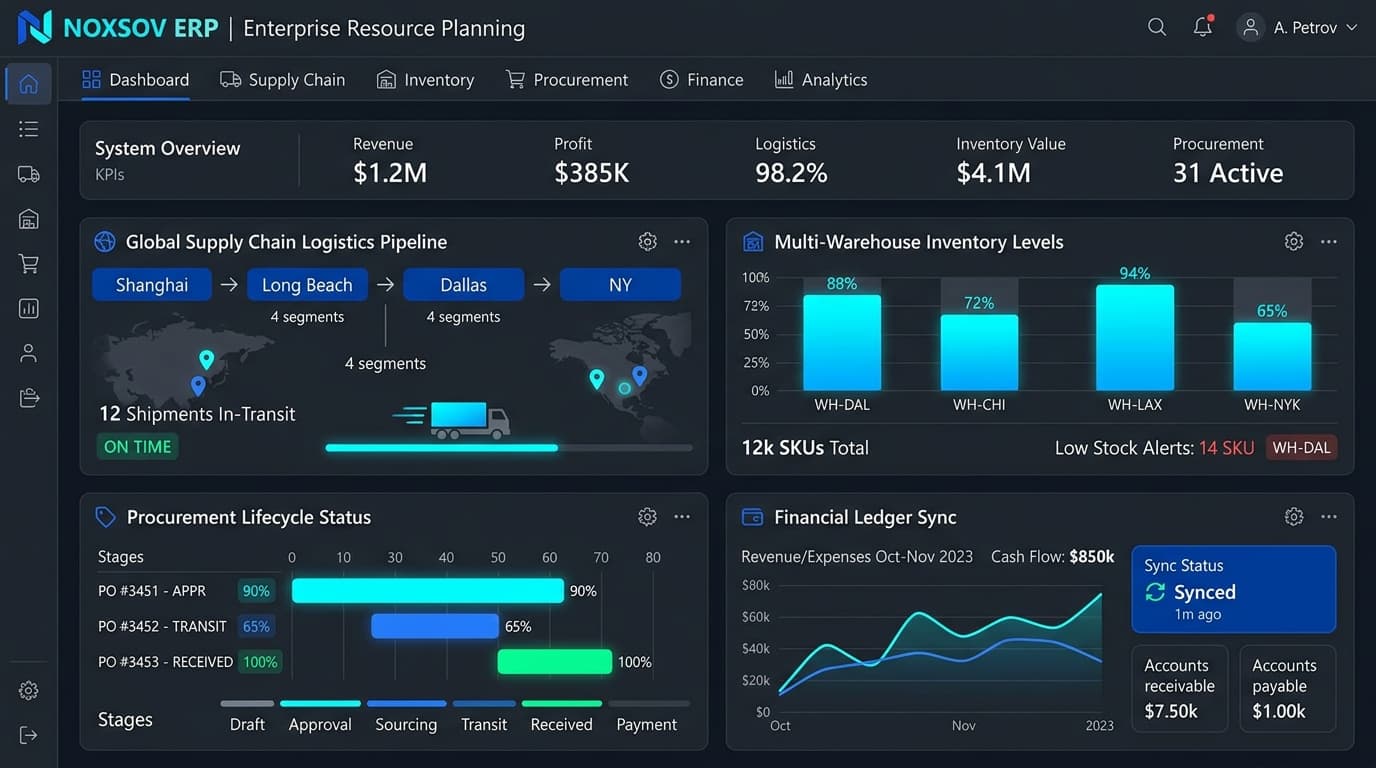Image resolution: width=1376 pixels, height=768 pixels.
Task: Open Procurement Lifecycle more options menu
Action: click(682, 517)
